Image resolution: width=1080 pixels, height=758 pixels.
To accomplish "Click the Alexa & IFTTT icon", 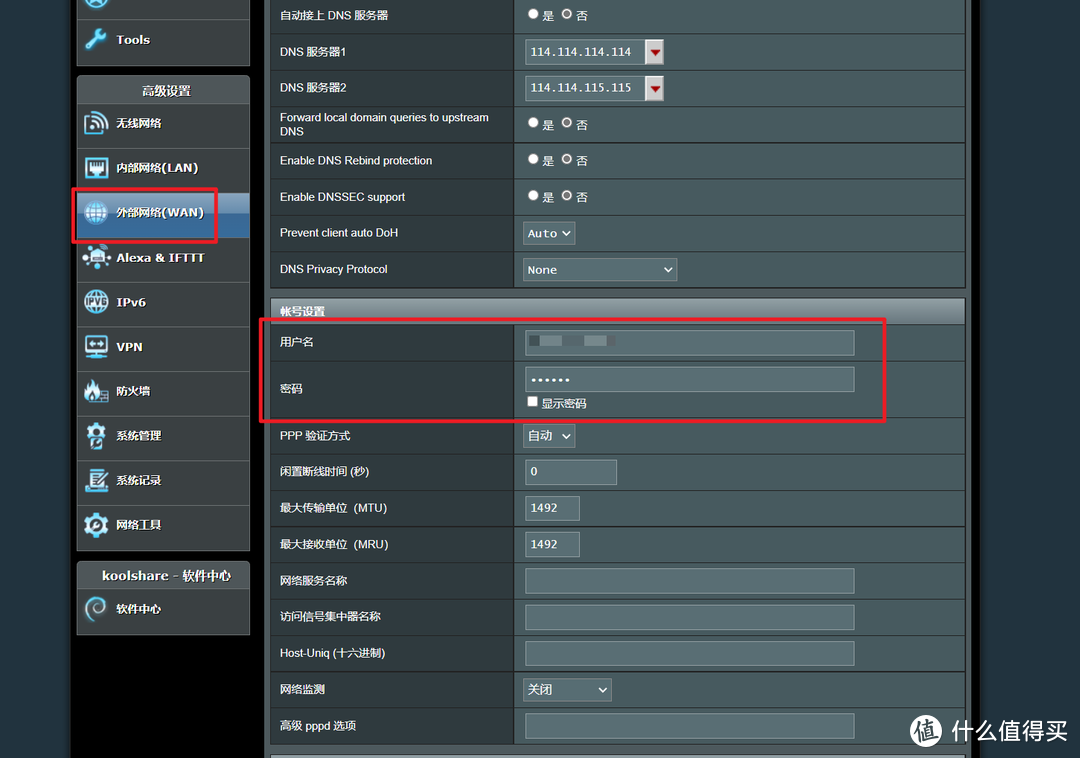I will pos(96,257).
